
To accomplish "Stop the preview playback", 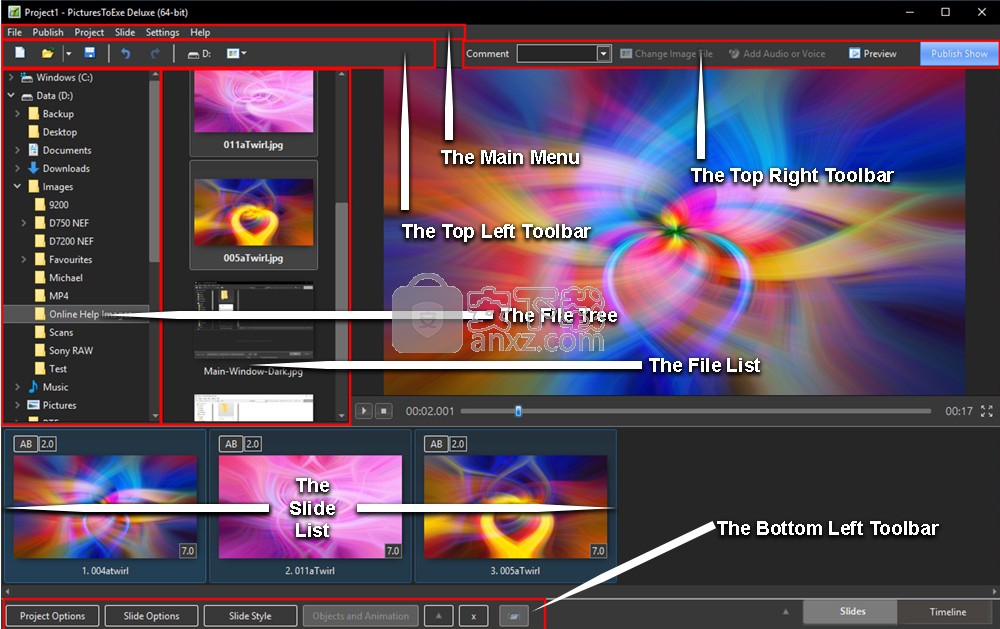I will point(383,411).
